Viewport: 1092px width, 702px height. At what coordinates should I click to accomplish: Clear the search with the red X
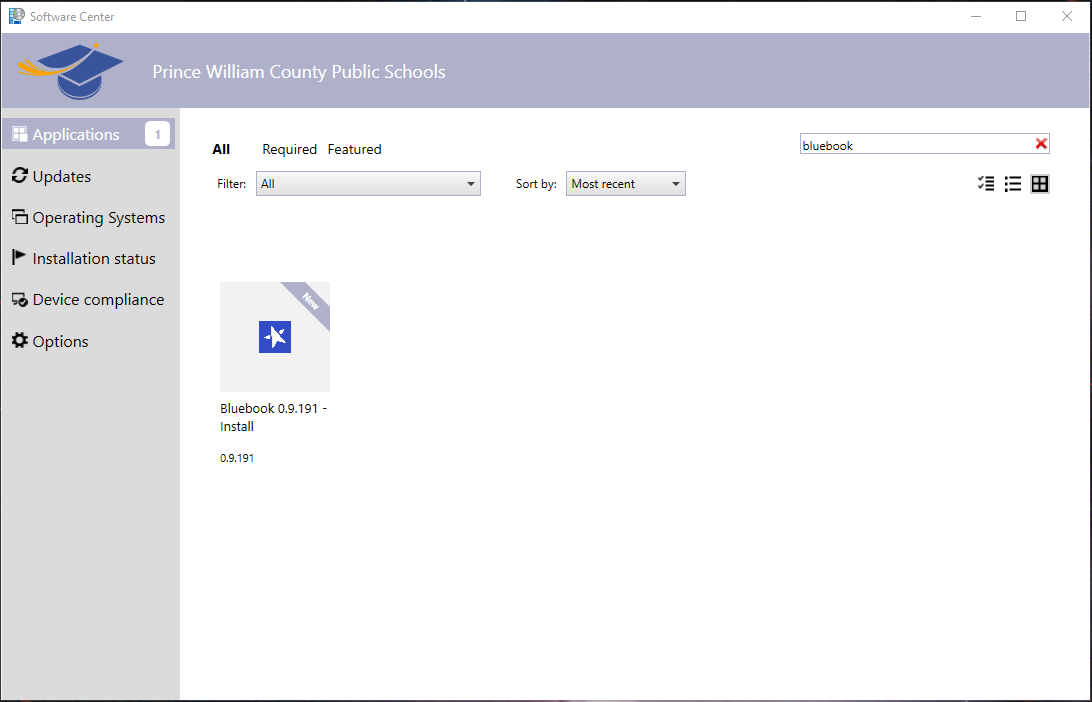click(x=1041, y=143)
